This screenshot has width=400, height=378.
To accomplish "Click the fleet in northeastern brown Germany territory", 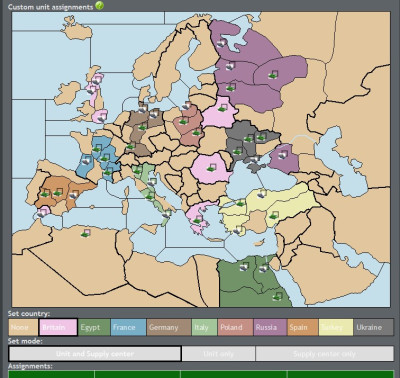I will point(153,114).
